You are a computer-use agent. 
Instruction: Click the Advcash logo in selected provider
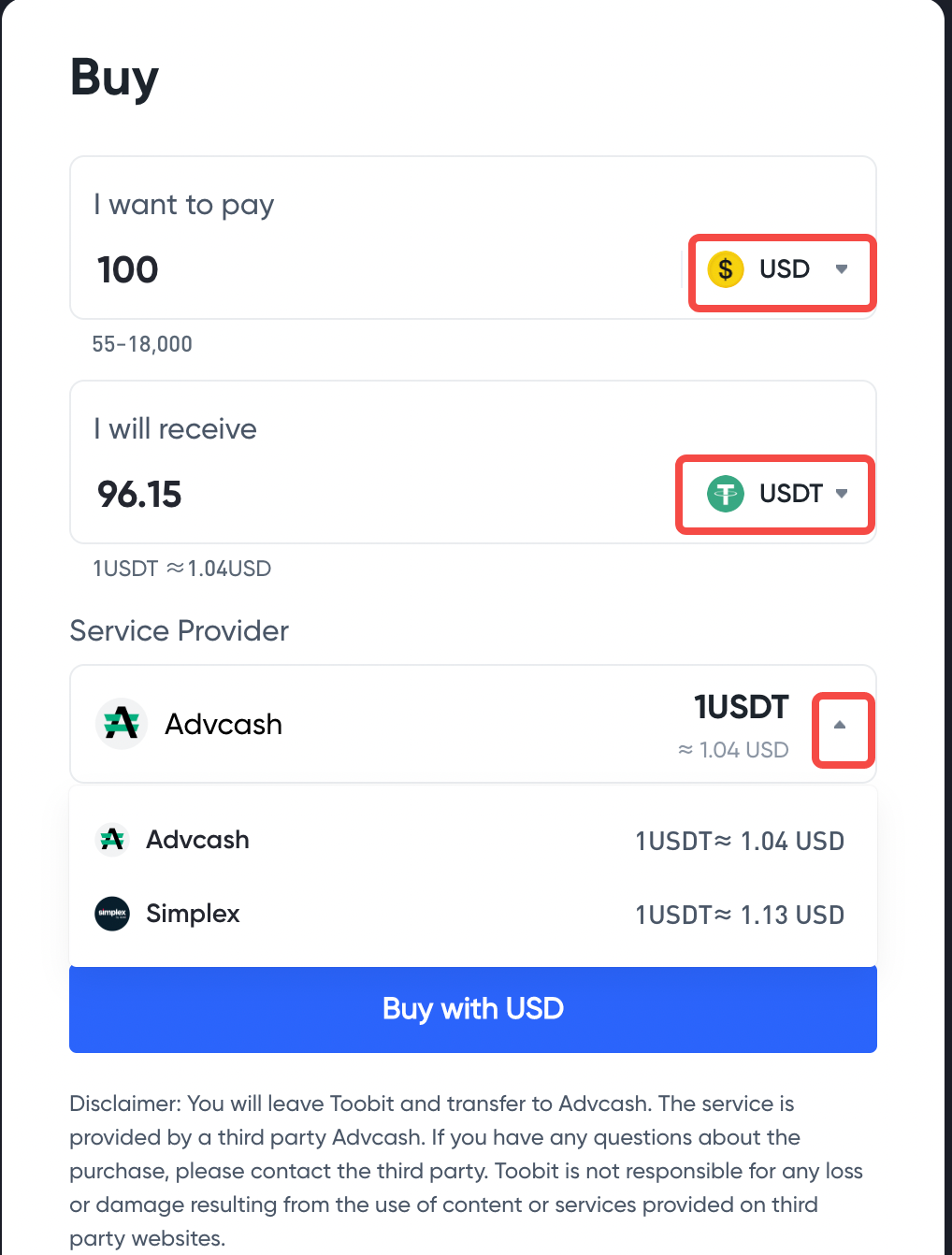pyautogui.click(x=122, y=724)
